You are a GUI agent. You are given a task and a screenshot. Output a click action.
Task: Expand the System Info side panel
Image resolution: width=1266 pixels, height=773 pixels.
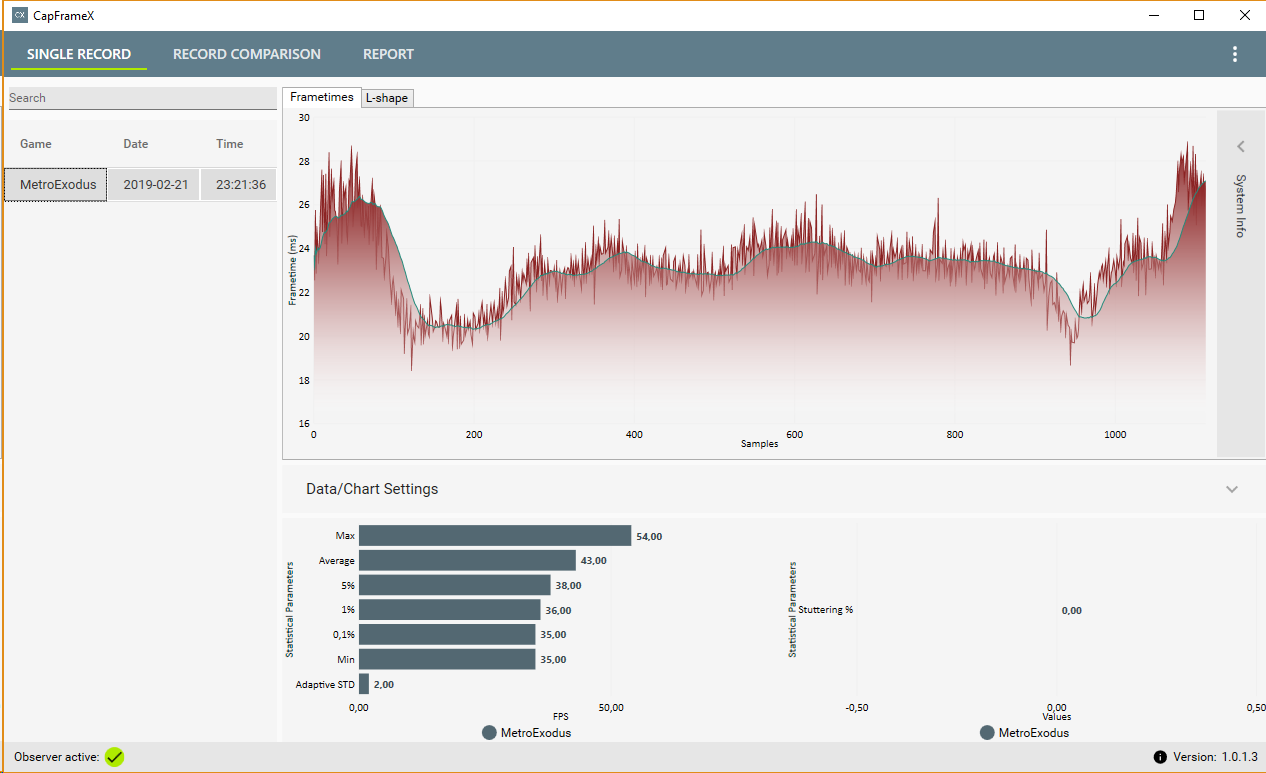click(x=1241, y=147)
